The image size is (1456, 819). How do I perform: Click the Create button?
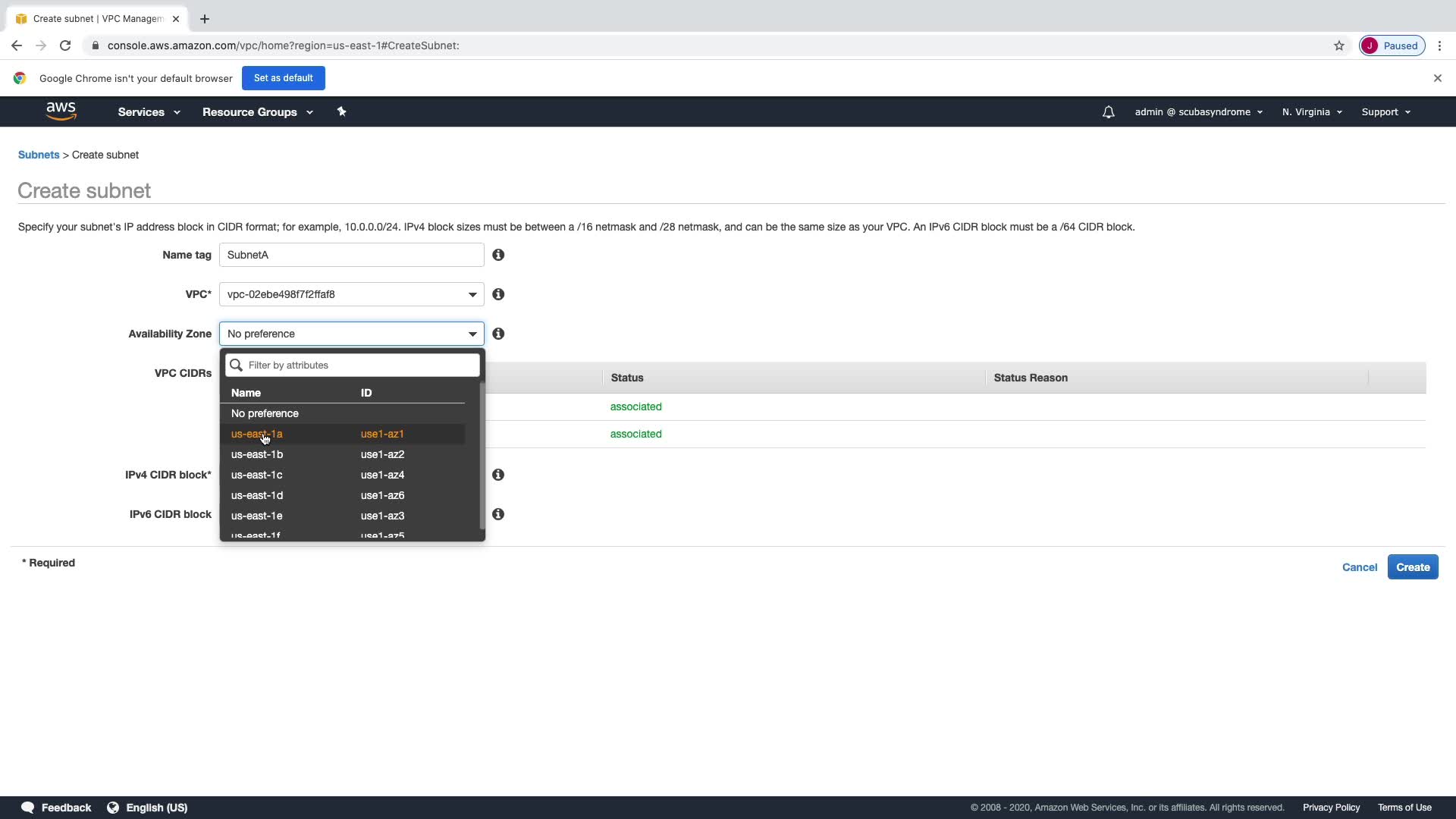click(x=1412, y=567)
